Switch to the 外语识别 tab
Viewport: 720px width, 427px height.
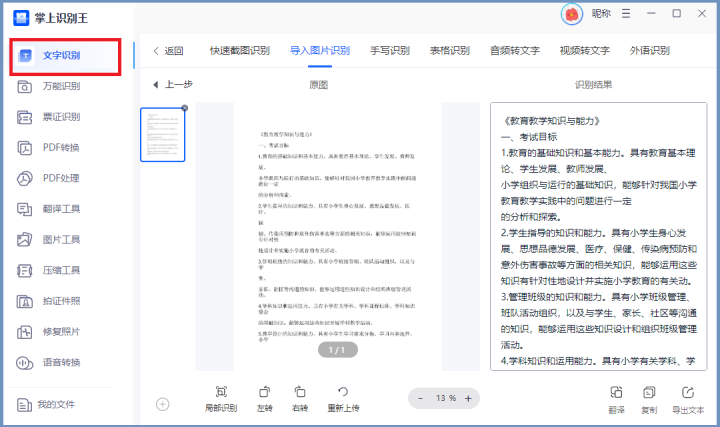649,51
